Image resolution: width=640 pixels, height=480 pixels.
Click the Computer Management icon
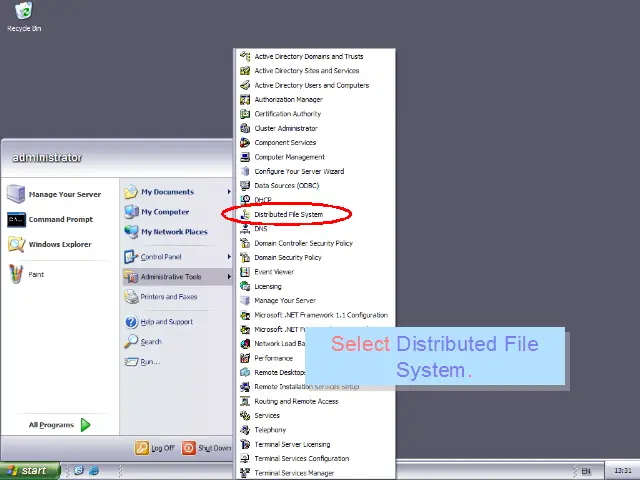tap(245, 157)
